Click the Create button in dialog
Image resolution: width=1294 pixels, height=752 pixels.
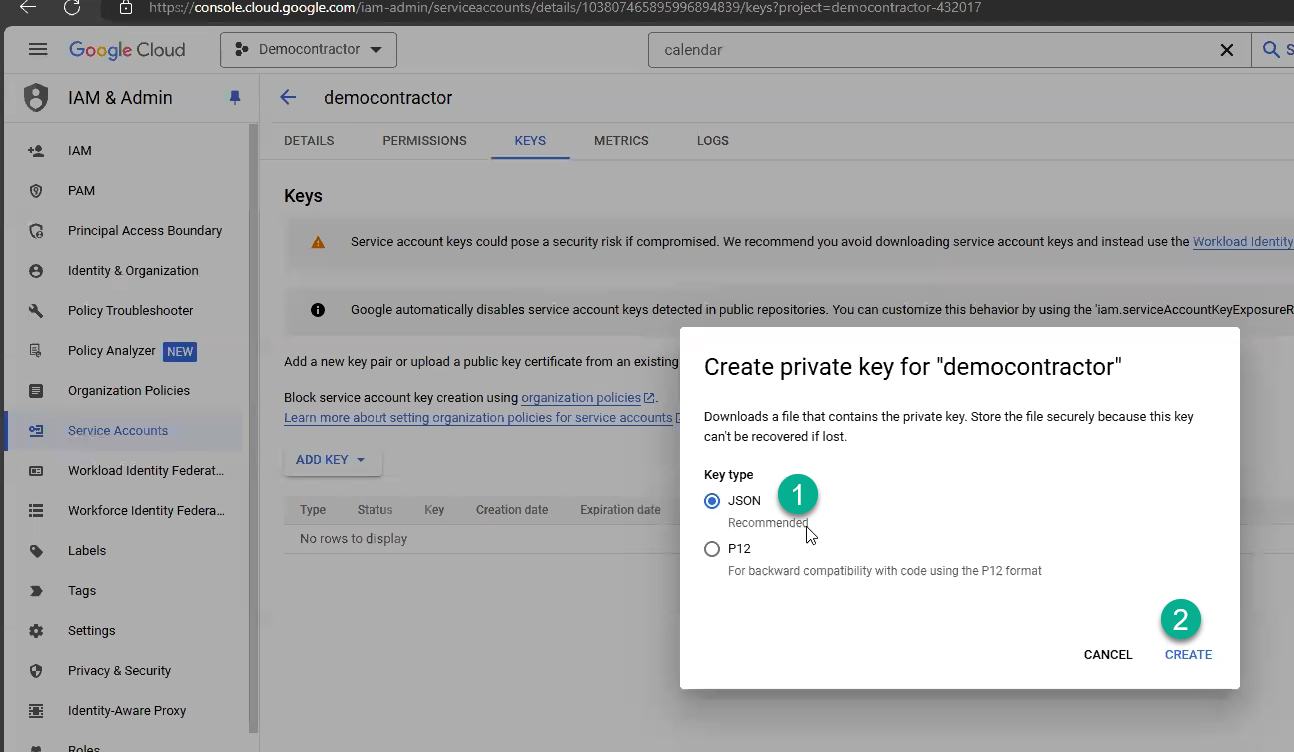click(x=1188, y=655)
